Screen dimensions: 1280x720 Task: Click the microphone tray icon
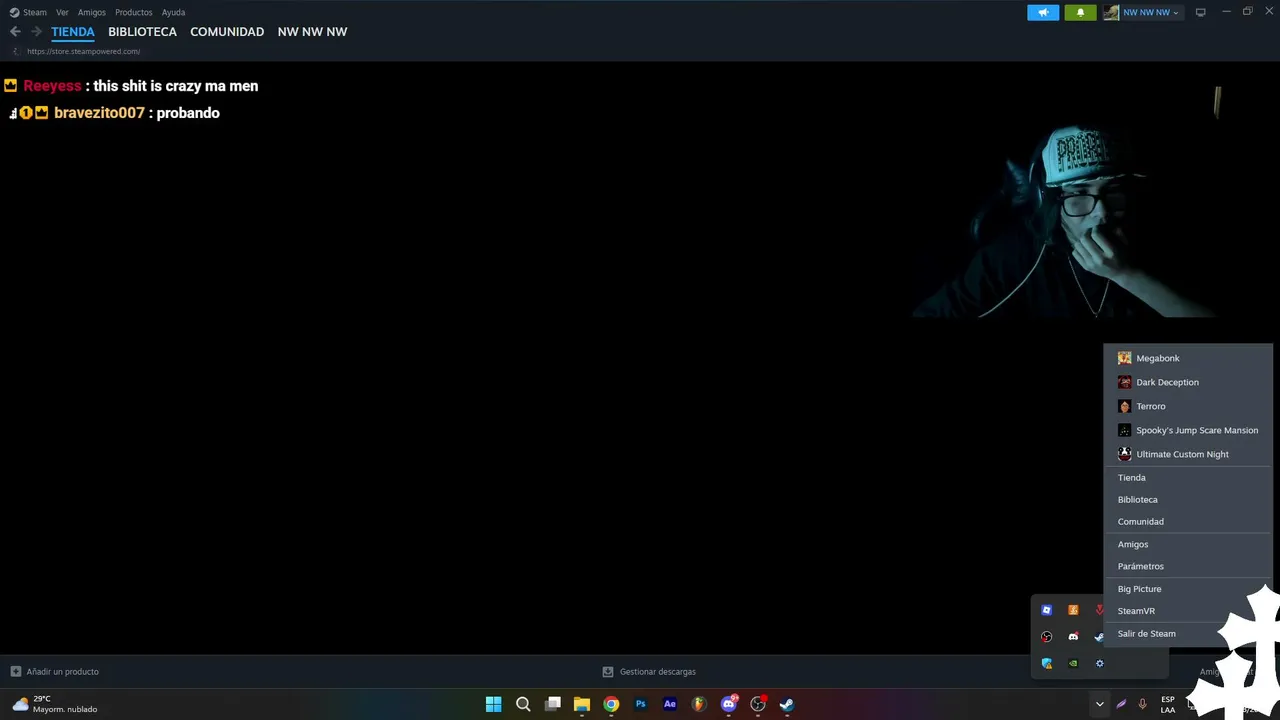pos(1142,704)
